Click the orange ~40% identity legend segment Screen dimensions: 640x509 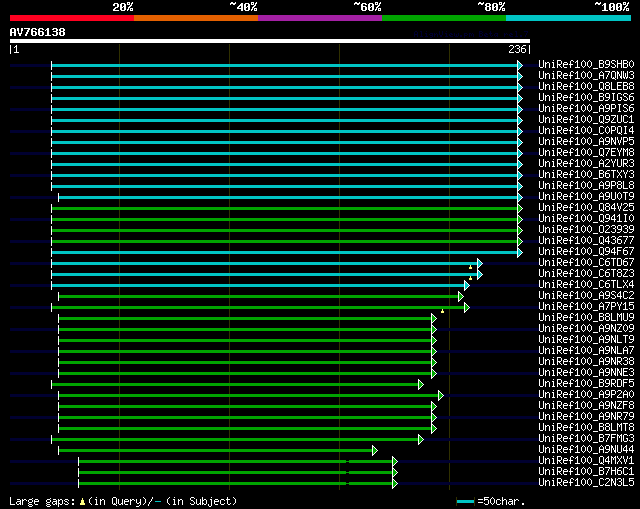pos(196,18)
